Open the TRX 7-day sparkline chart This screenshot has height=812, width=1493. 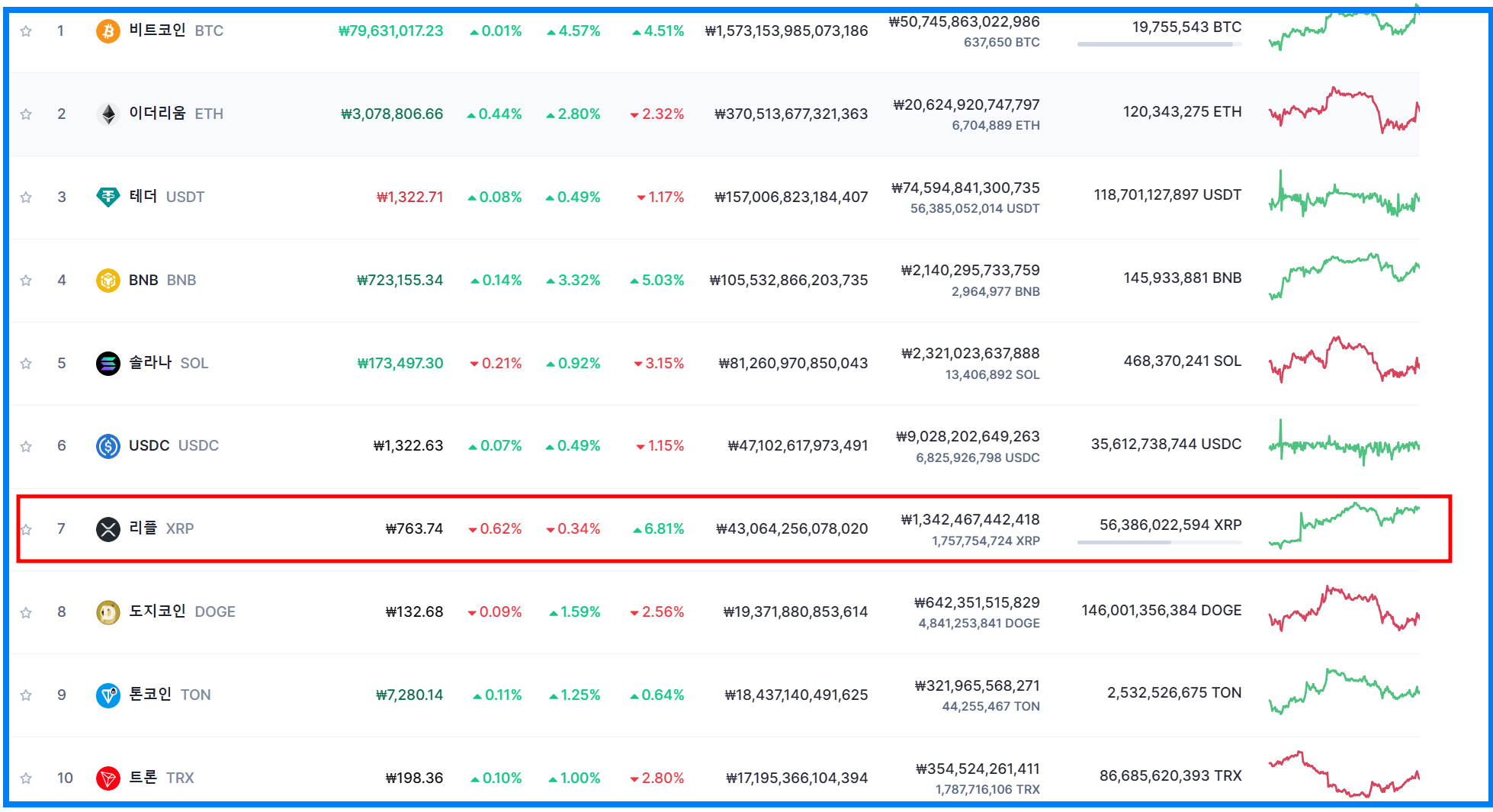point(1344,774)
